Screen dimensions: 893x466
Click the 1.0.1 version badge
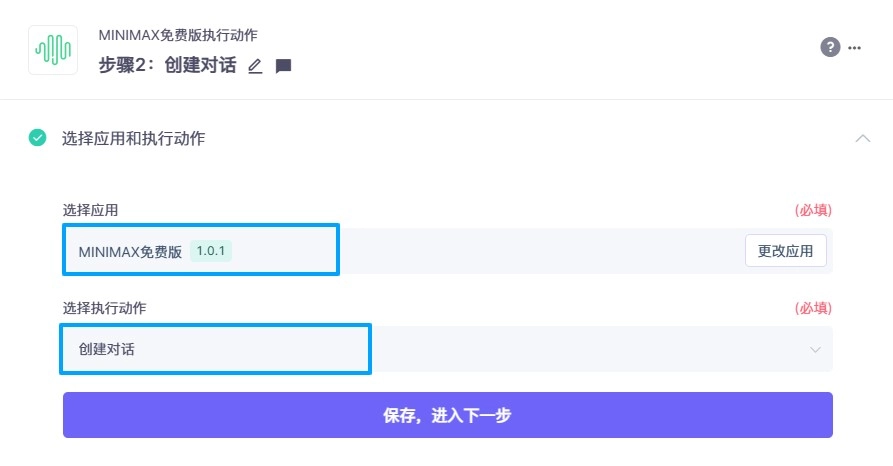(x=211, y=251)
